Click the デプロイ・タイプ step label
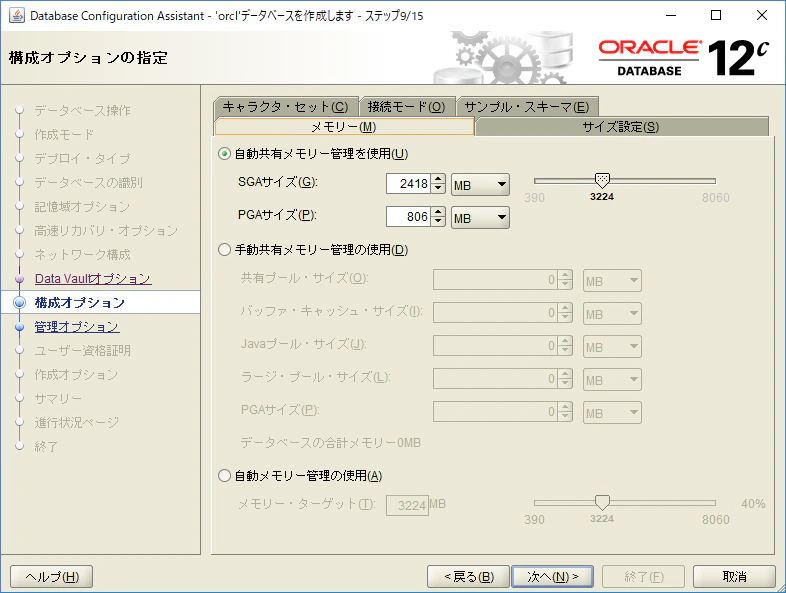The image size is (786, 593). pos(82,158)
